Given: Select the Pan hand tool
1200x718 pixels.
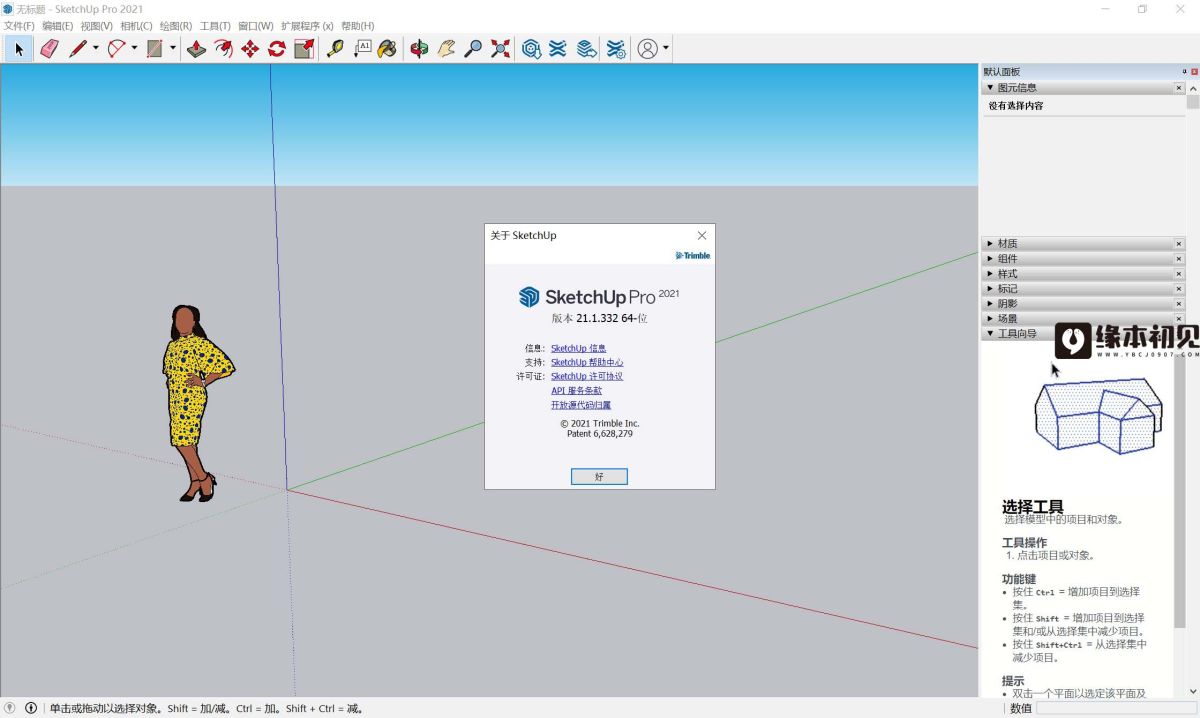Looking at the screenshot, I should coord(447,48).
